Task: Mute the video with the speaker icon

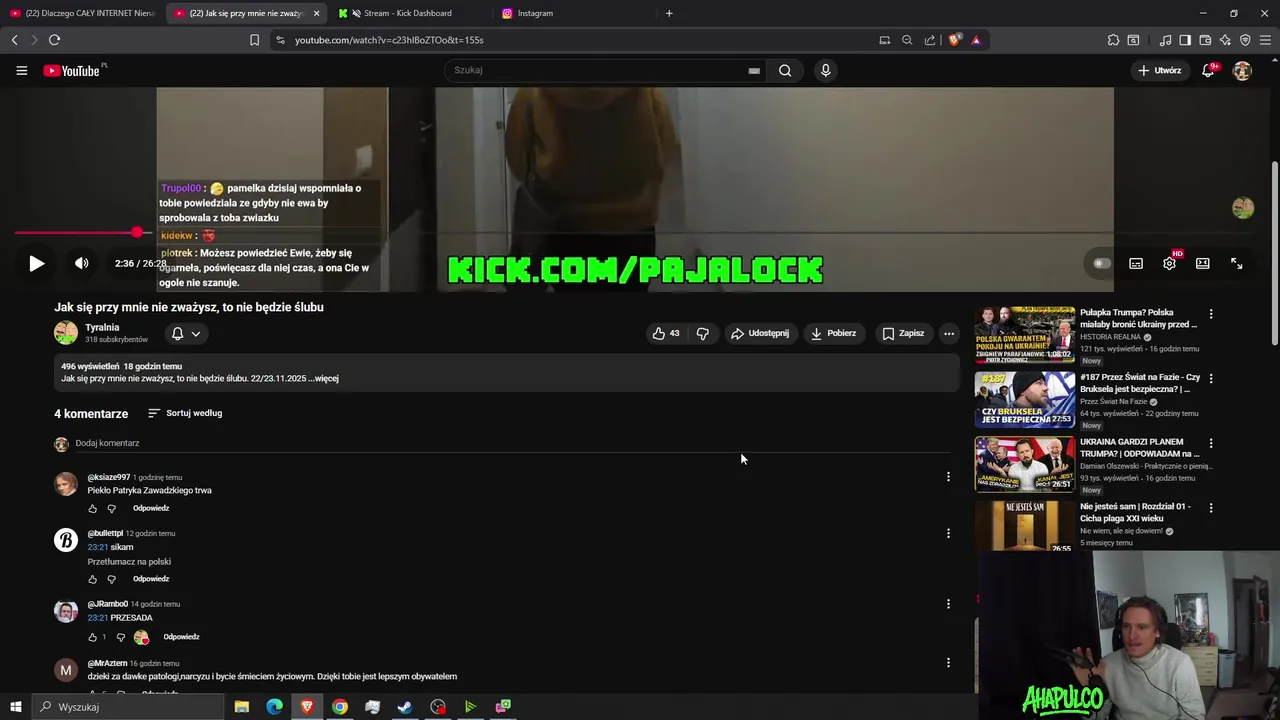Action: tap(82, 264)
